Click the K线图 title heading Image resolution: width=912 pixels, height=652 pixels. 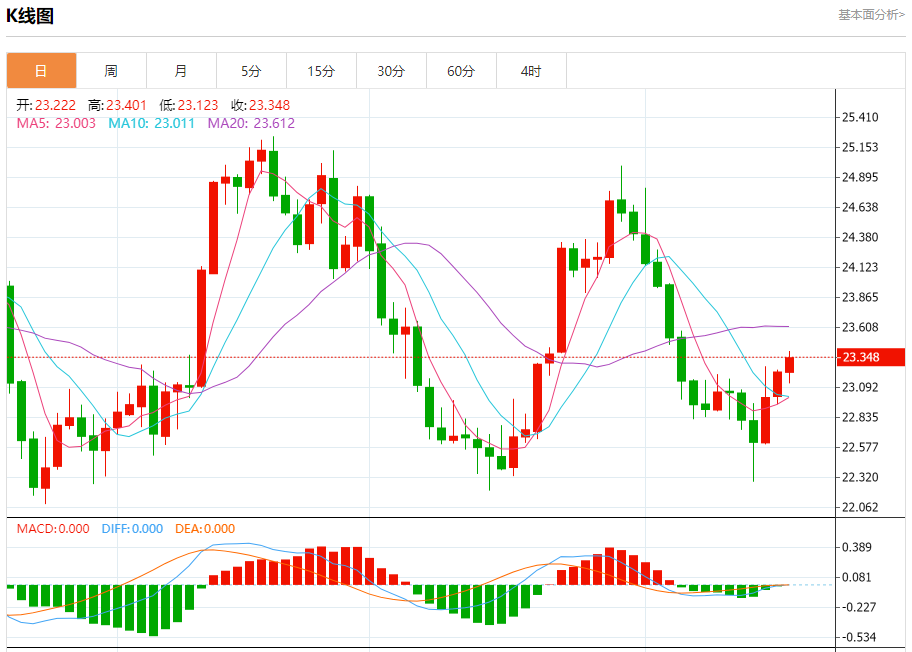click(x=30, y=16)
